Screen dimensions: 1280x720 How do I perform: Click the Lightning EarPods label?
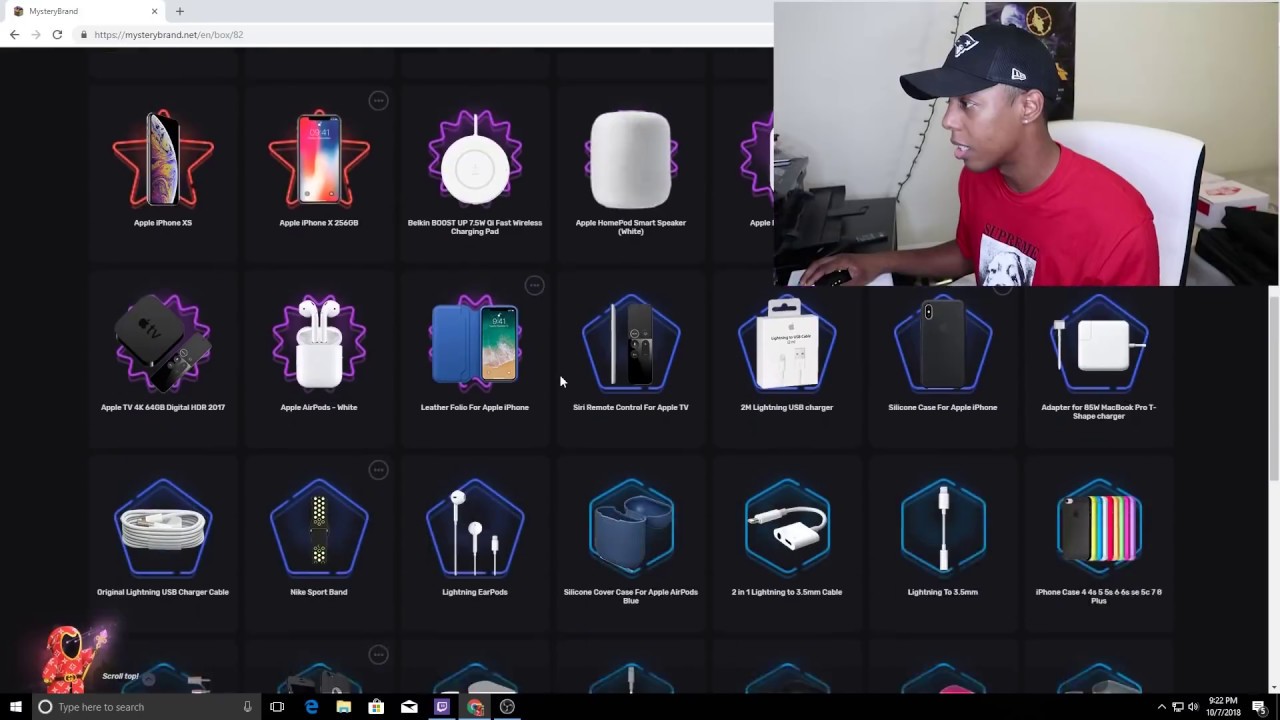(475, 592)
